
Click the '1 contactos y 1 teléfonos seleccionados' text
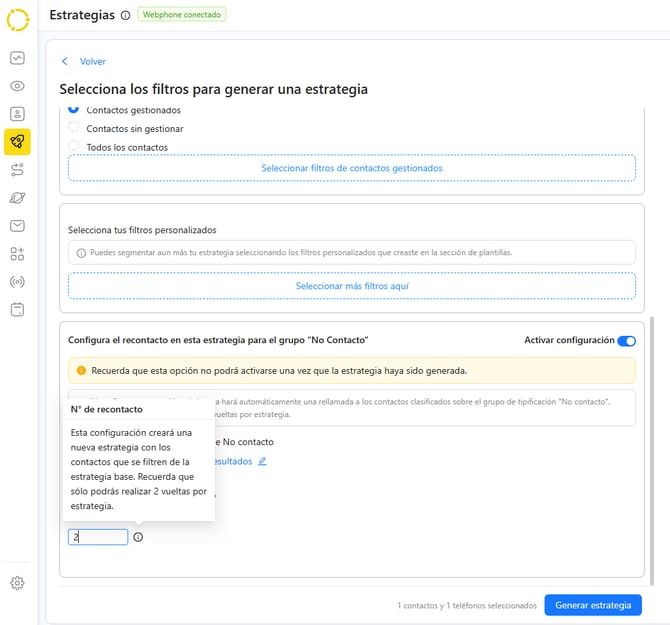(x=467, y=605)
